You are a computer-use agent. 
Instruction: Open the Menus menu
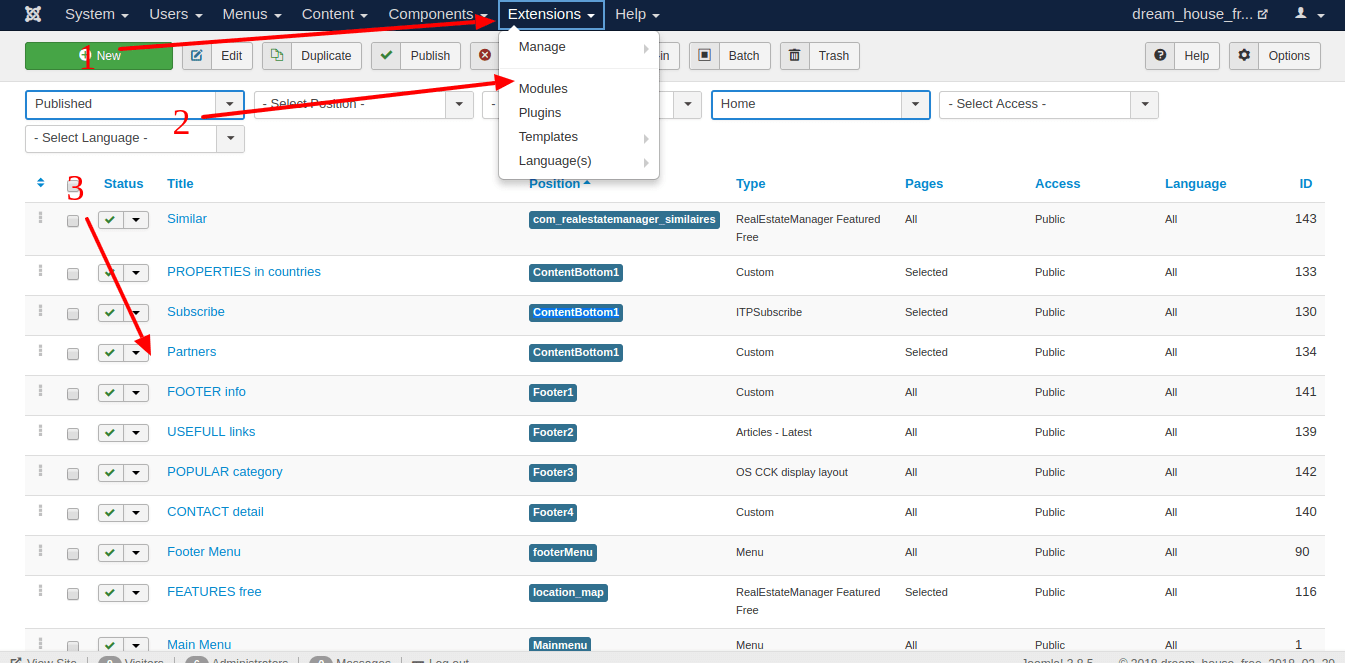tap(252, 14)
